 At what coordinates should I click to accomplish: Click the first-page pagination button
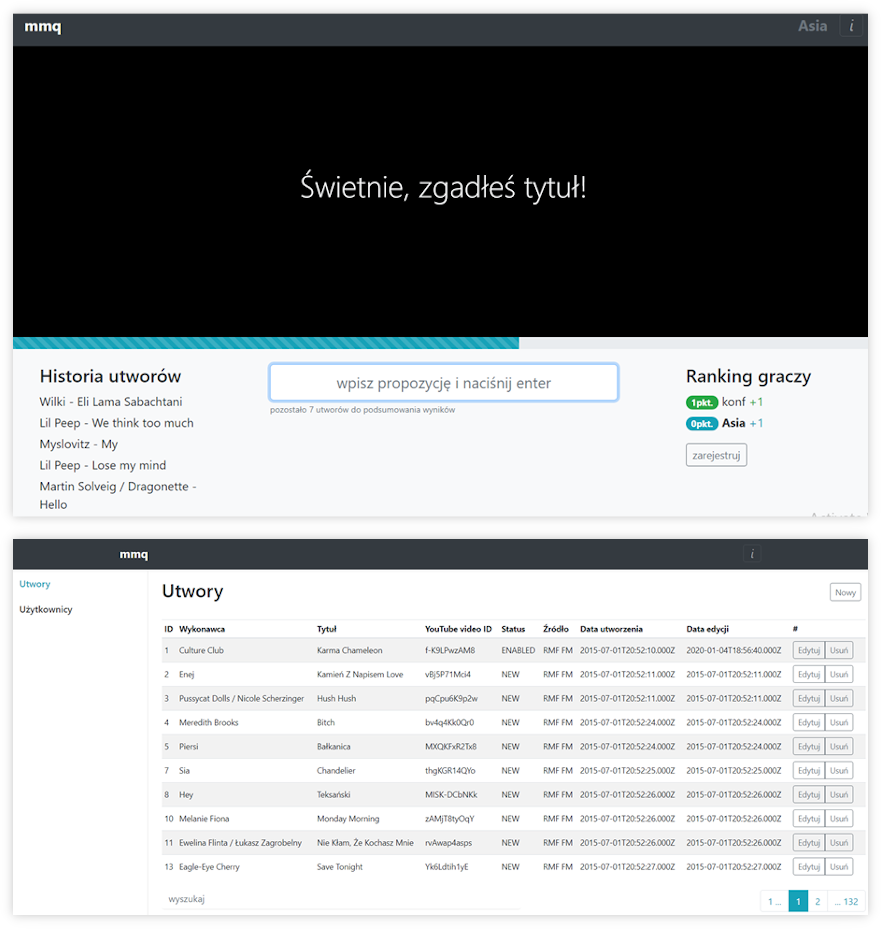click(774, 901)
